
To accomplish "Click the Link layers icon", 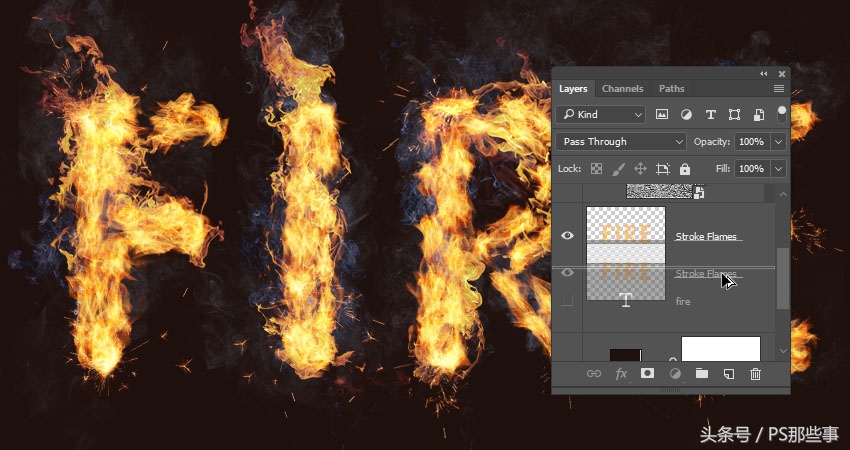I will click(594, 374).
